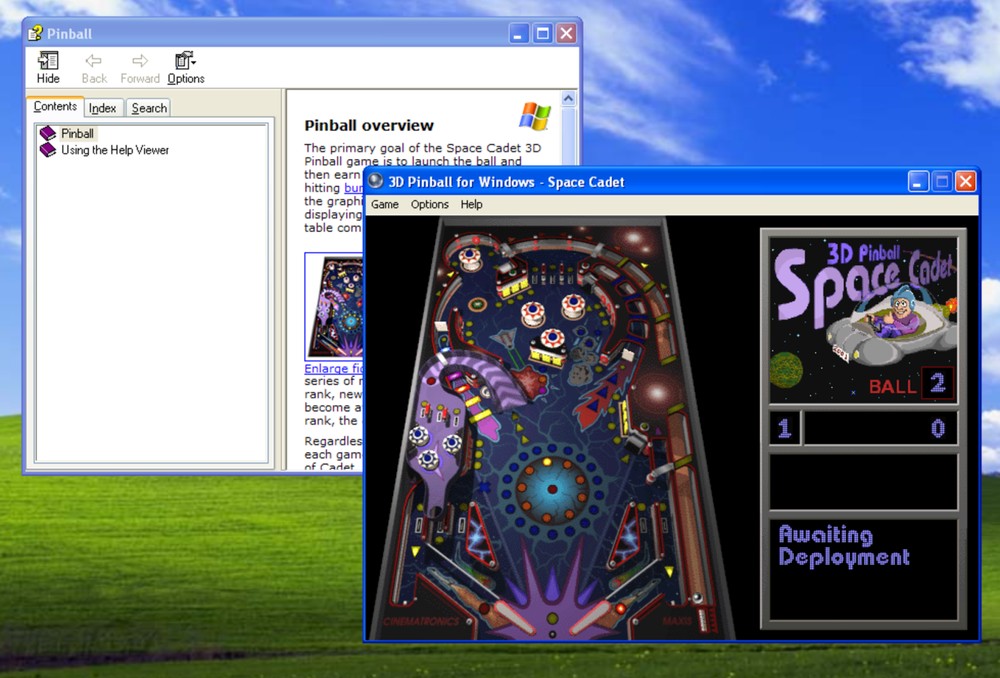Open the Options menu in Space Cadet

pyautogui.click(x=429, y=204)
